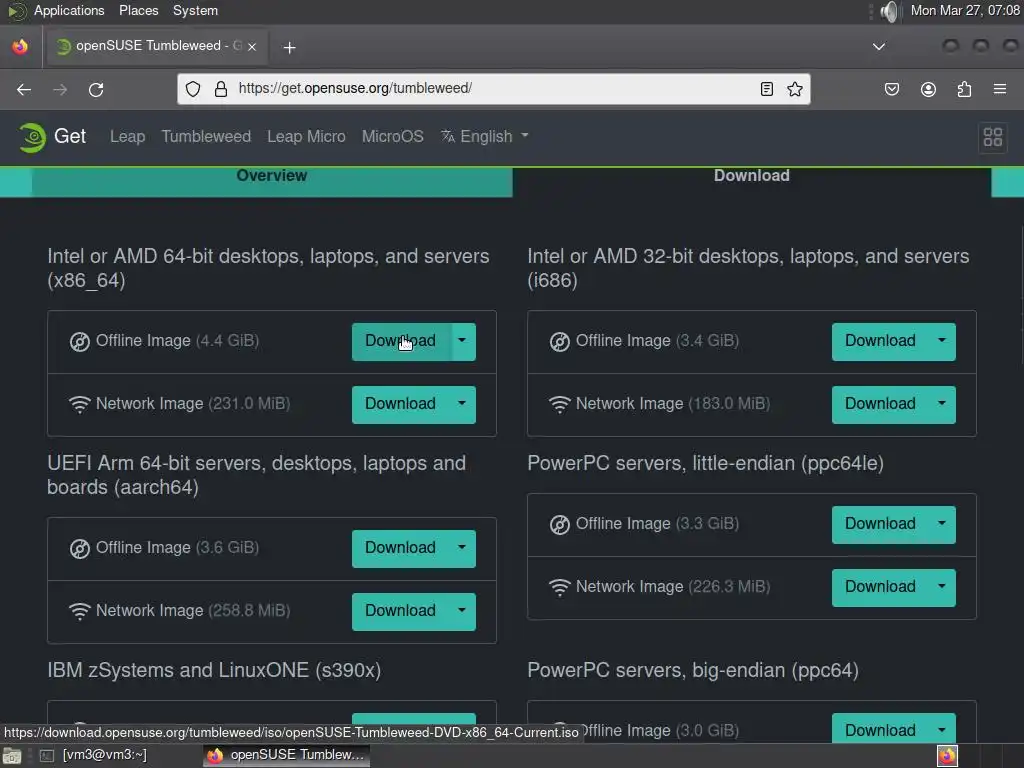The height and width of the screenshot is (768, 1024).
Task: Download ppc64 Offline Image 3.0 GiB
Action: pos(881,728)
